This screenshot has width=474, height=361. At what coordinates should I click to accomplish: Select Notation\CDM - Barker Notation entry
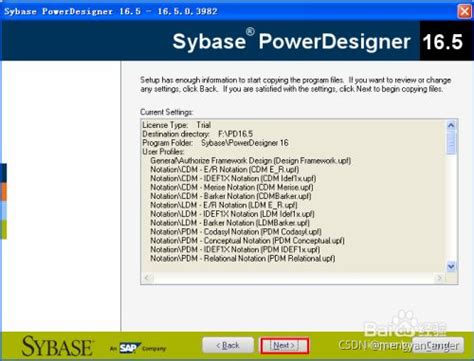click(x=231, y=196)
